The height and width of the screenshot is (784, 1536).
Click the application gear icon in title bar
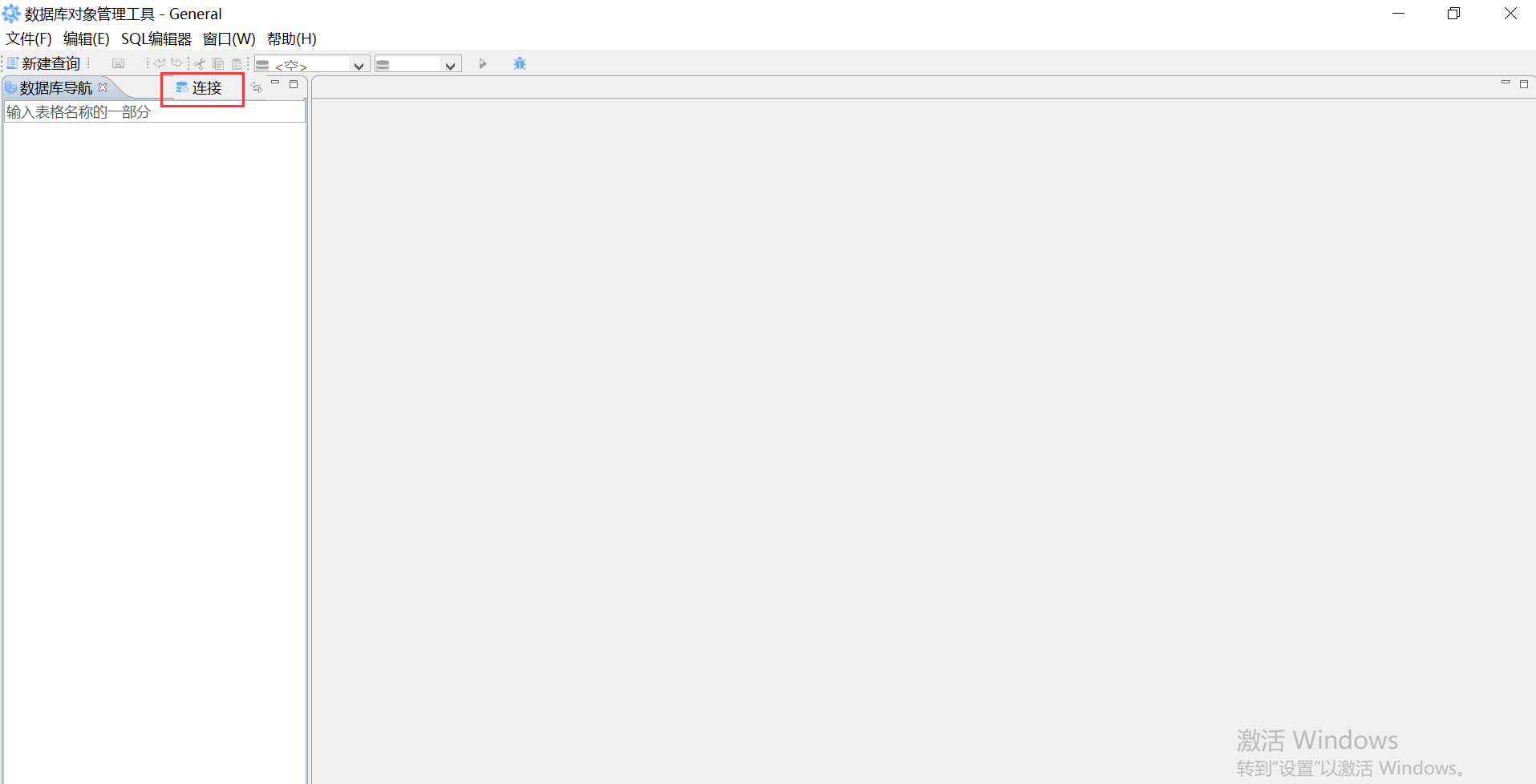tap(11, 14)
